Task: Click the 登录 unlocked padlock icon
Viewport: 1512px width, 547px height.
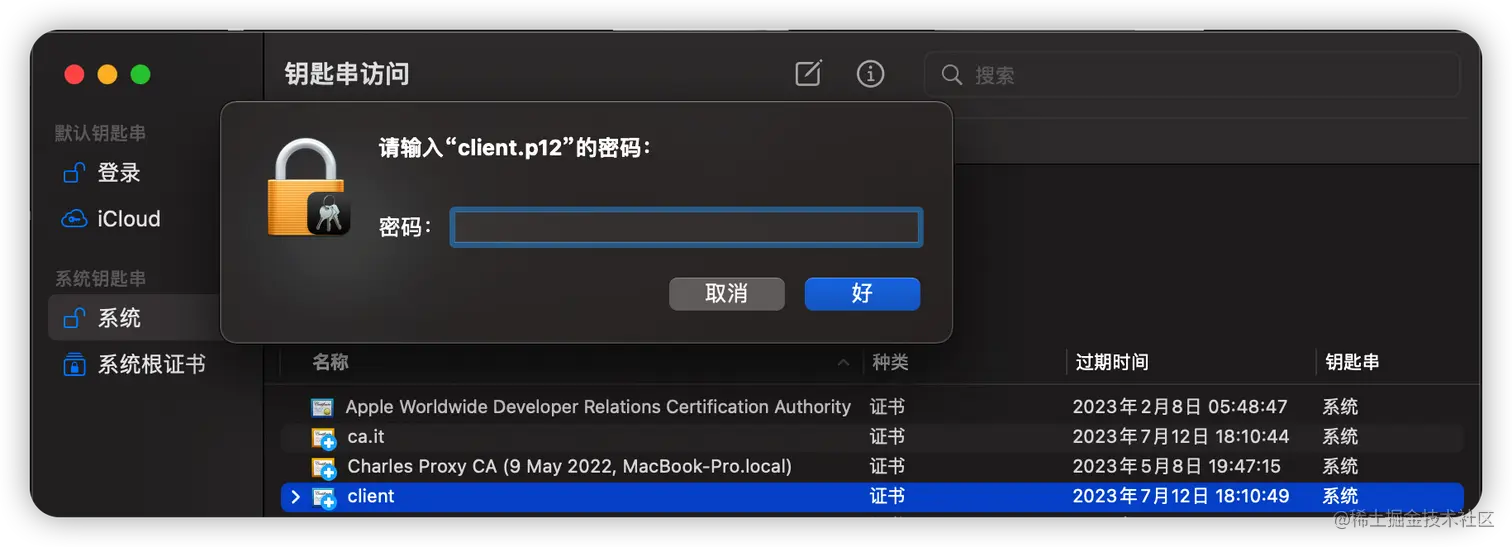Action: [x=73, y=173]
